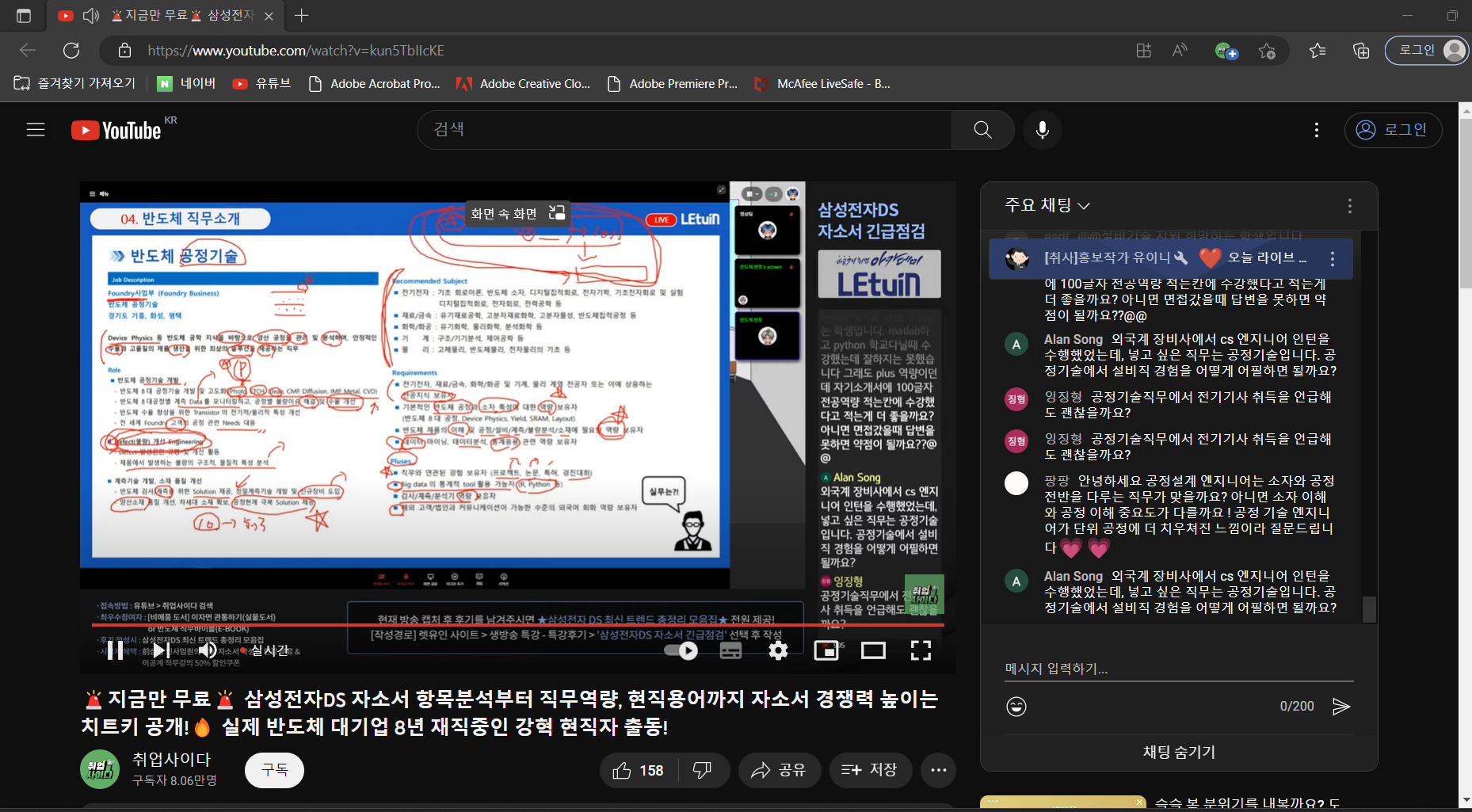Focus the 검색 search box

click(x=685, y=130)
